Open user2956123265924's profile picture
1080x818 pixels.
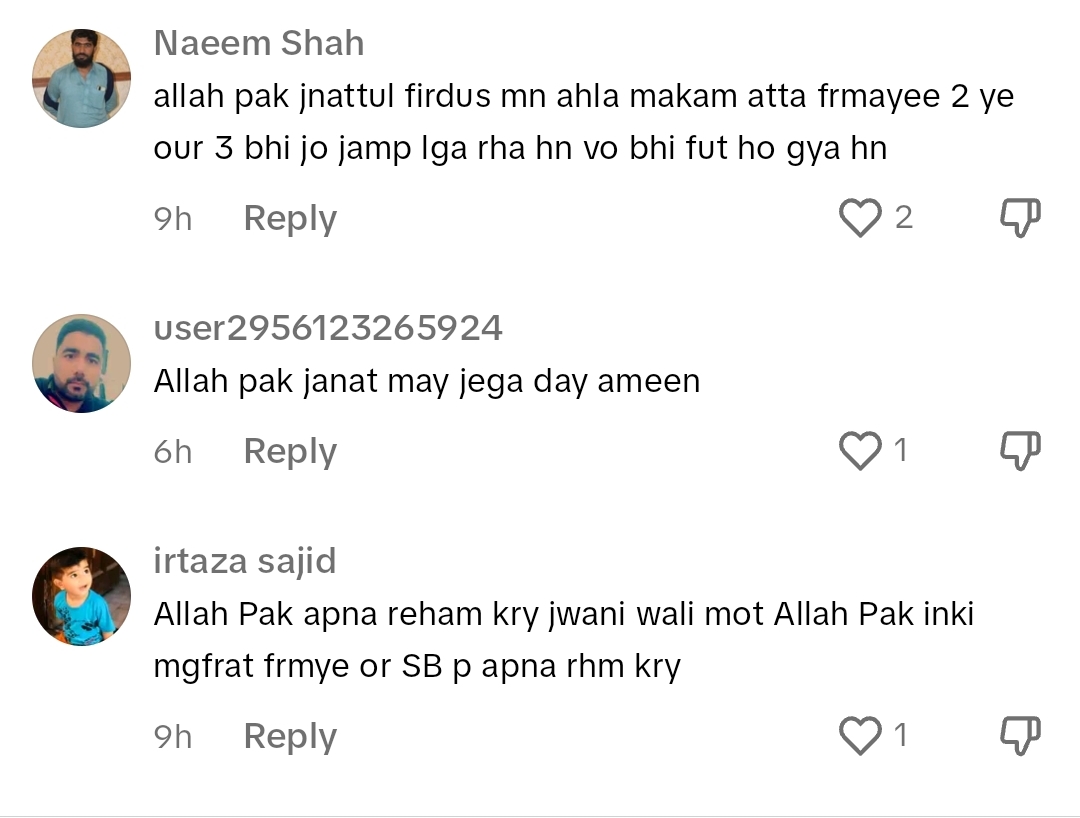coord(81,363)
